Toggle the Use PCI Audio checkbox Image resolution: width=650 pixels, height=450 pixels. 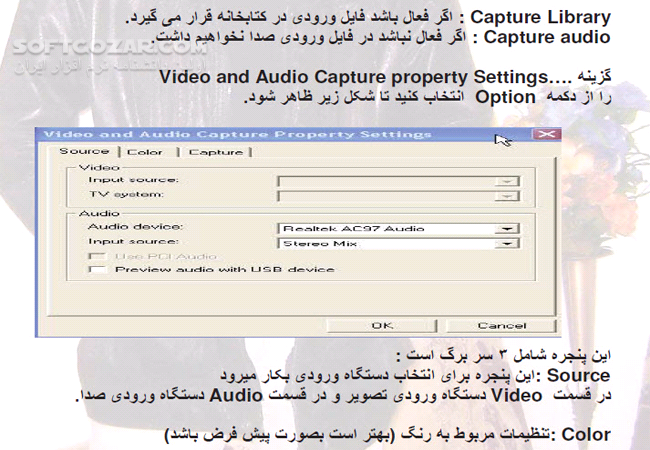(97, 256)
